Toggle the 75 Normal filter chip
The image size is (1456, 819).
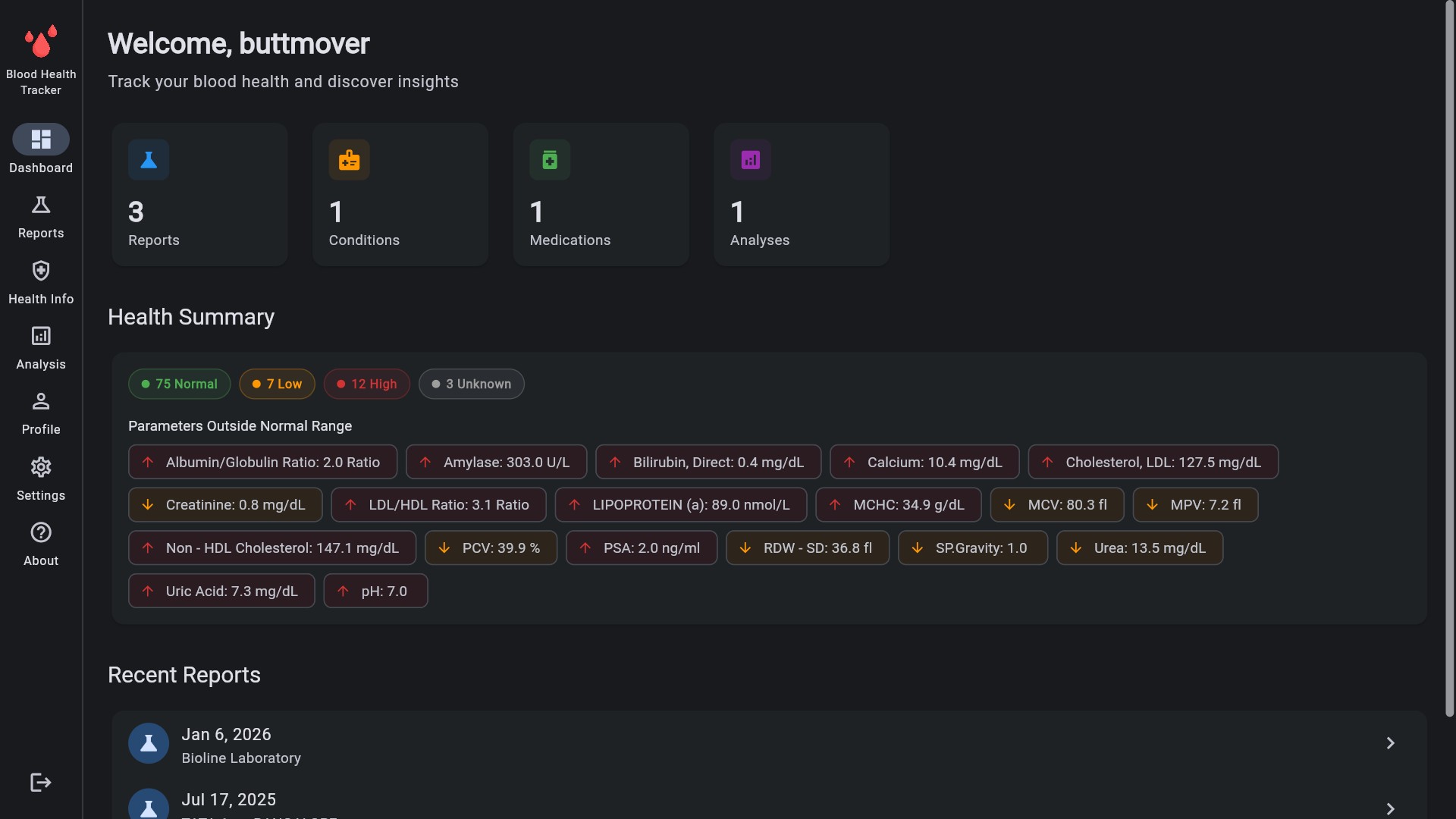click(179, 384)
